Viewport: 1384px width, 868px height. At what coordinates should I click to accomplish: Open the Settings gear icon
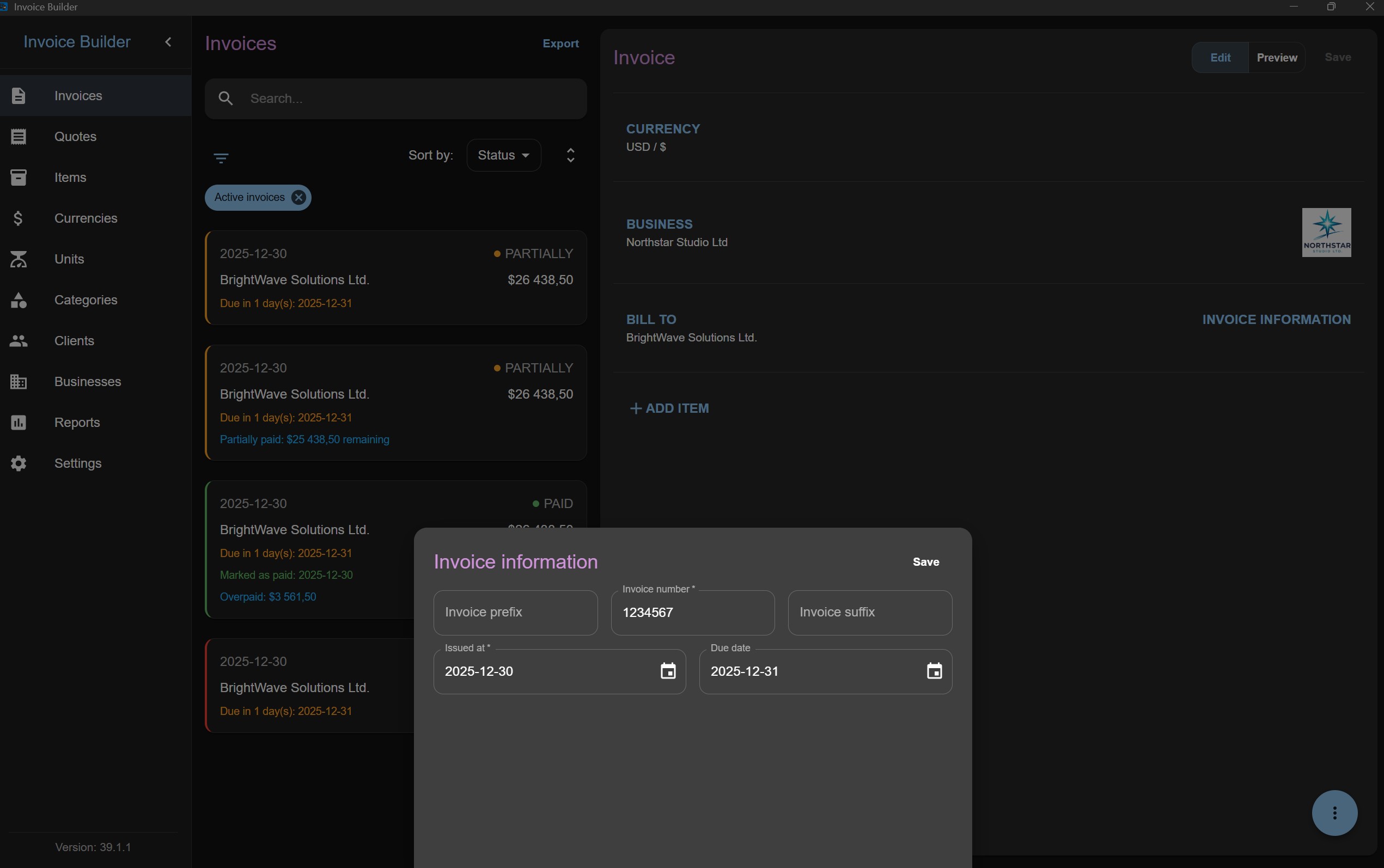point(19,463)
